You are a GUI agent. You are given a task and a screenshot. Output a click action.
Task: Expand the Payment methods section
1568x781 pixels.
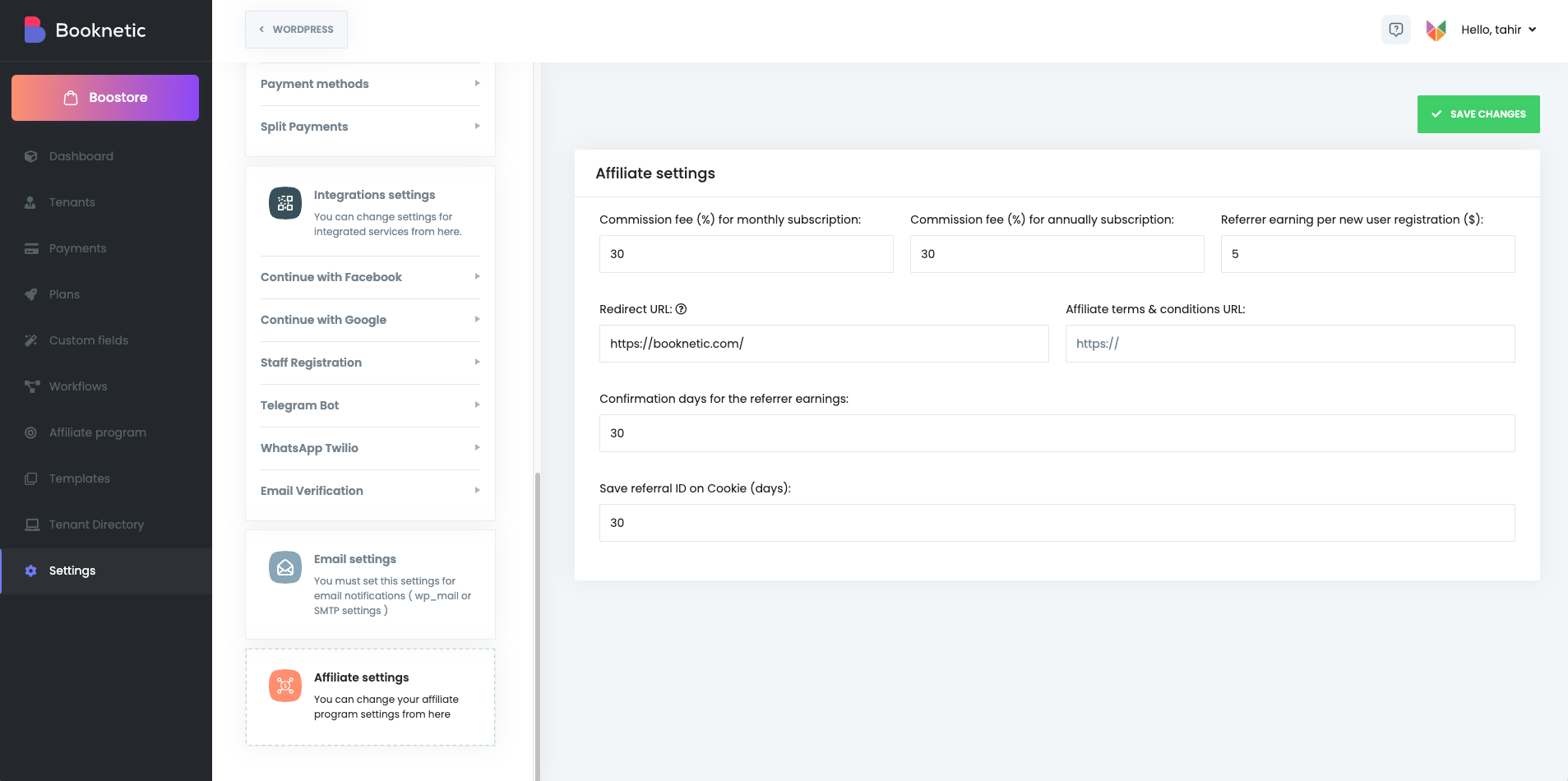[370, 84]
